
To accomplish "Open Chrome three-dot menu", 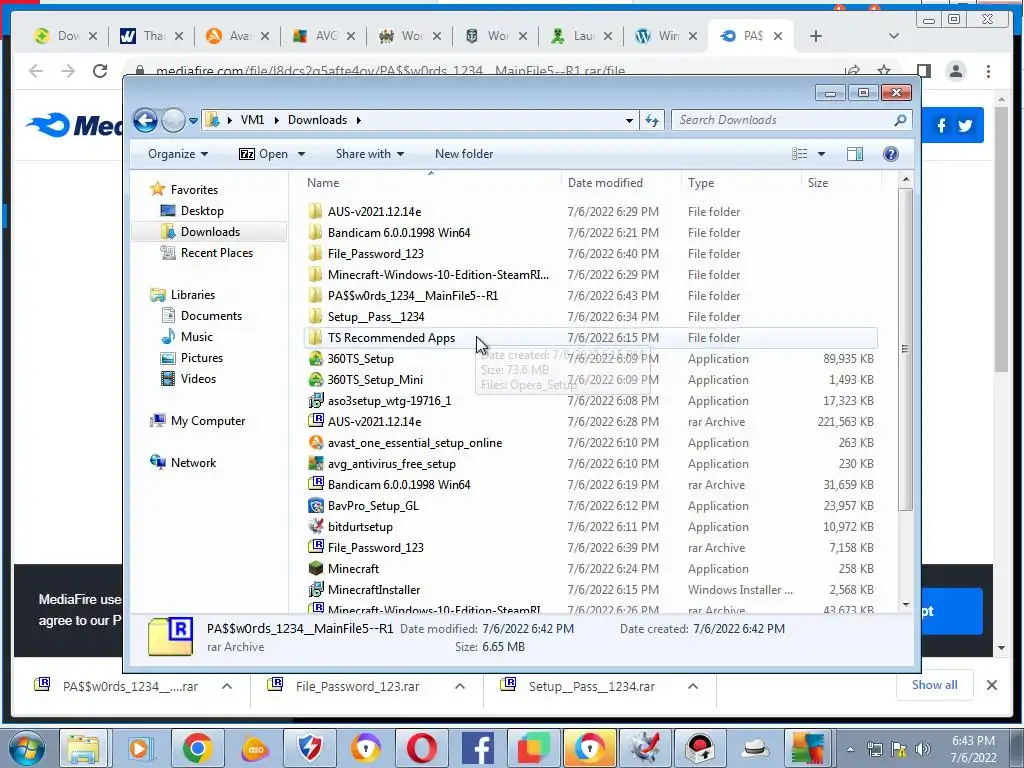I will click(988, 71).
